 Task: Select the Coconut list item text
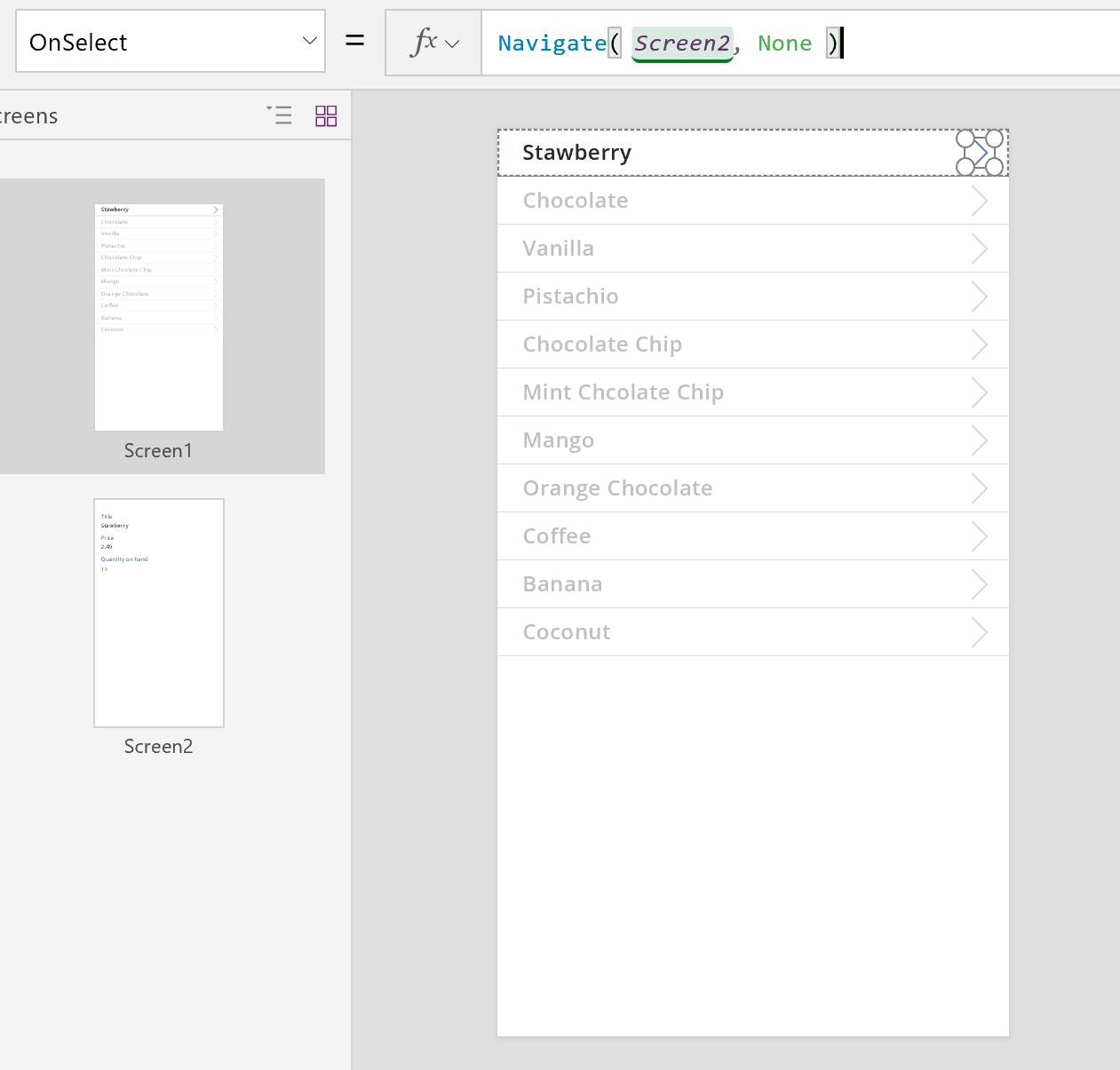click(567, 632)
